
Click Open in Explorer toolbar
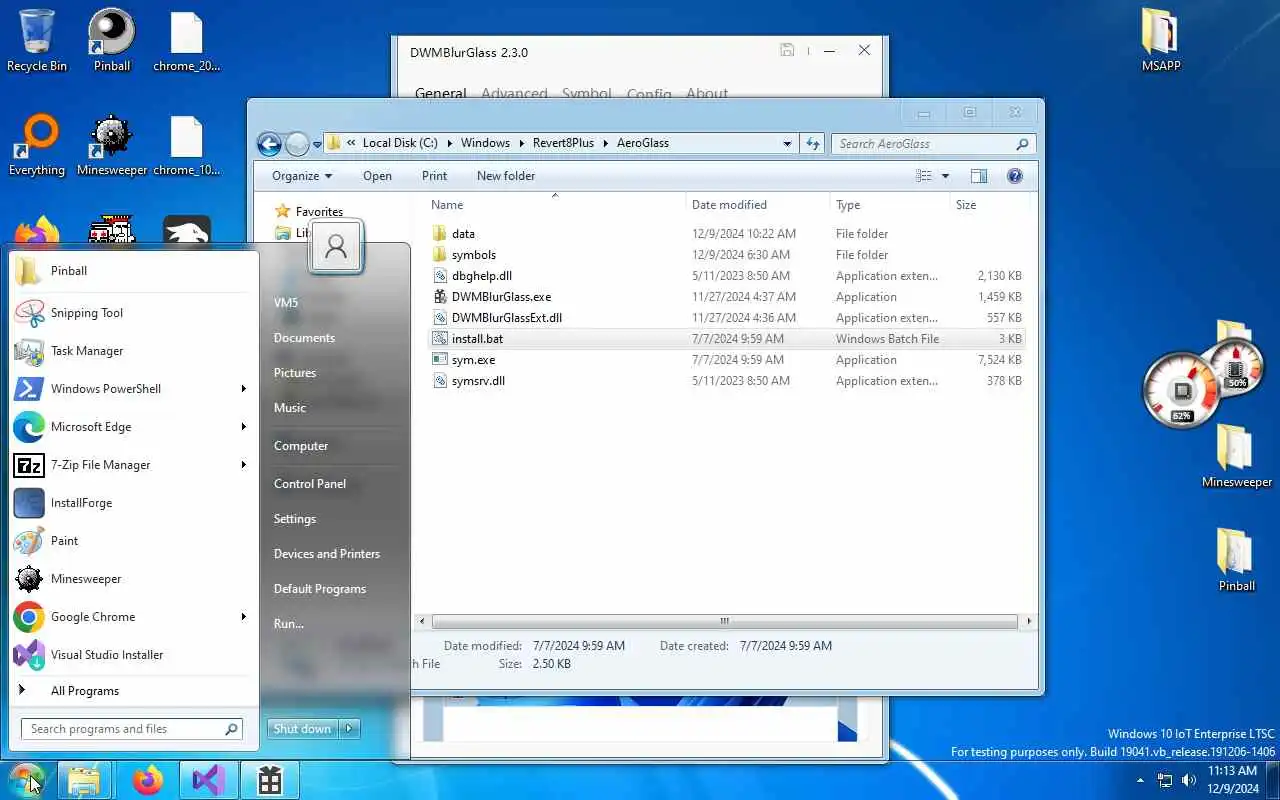377,176
